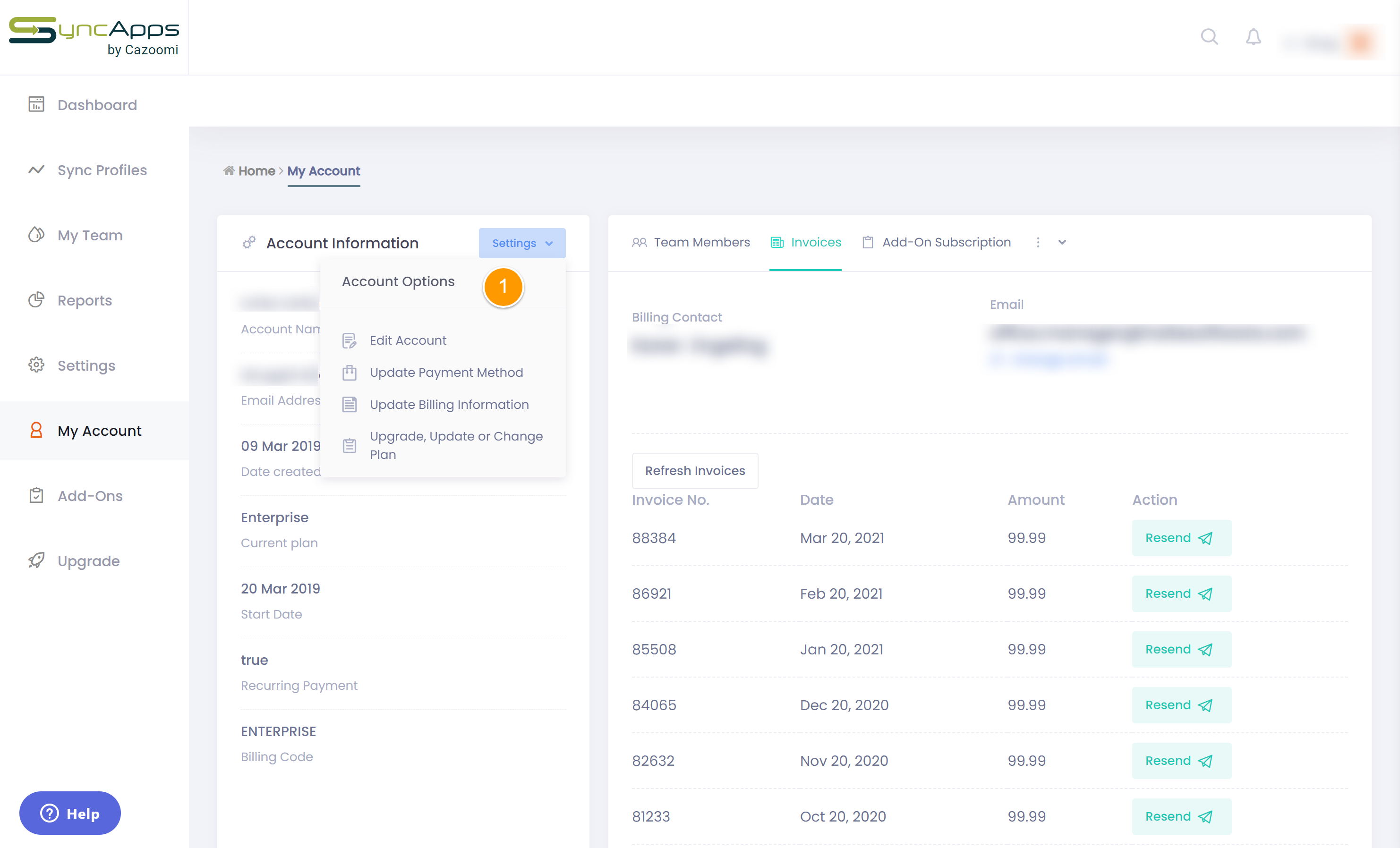Click the Refresh Invoices button
Image resolution: width=1400 pixels, height=848 pixels.
(694, 470)
